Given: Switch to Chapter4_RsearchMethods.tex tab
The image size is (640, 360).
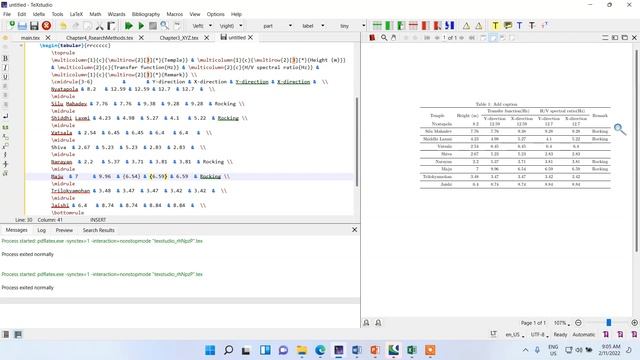Looking at the screenshot, I should 100,38.
